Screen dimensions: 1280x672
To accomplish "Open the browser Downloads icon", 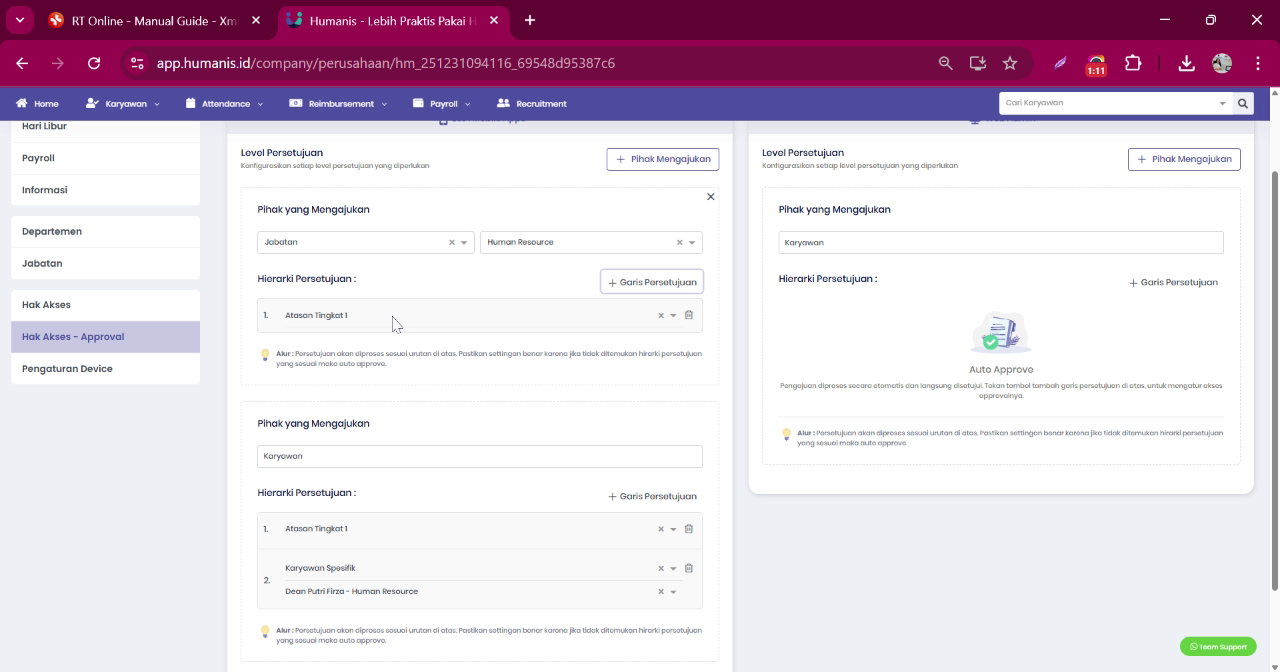I will 1186,63.
